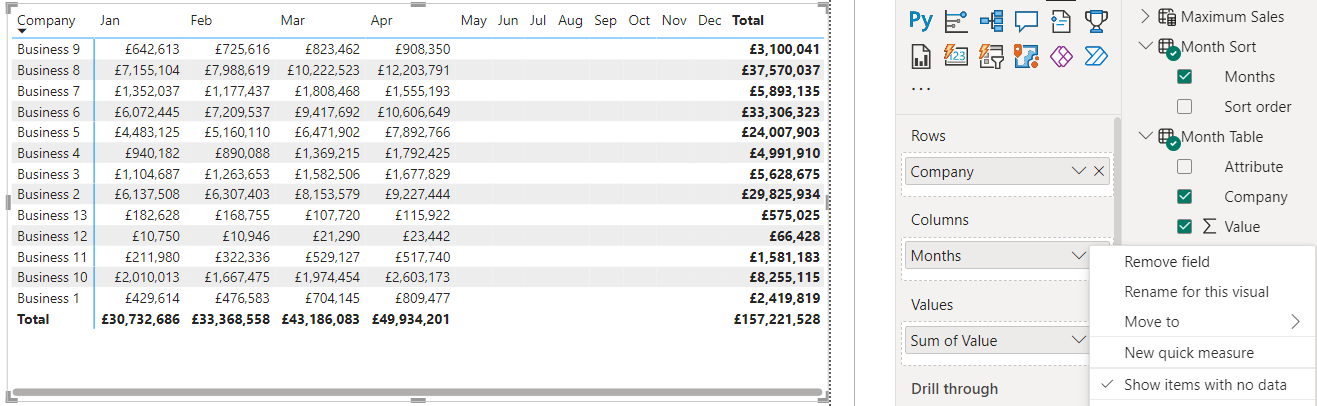
Task: Collapse the Month Sort table
Action: [x=1146, y=47]
